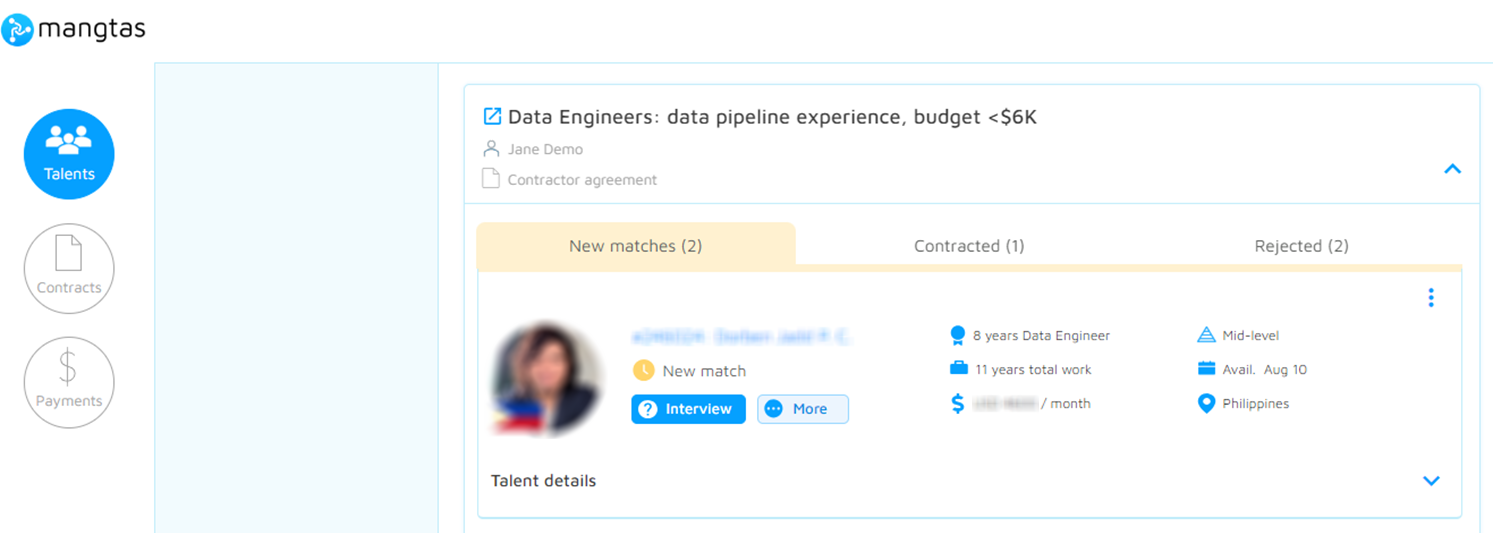Expand Talent details with the down chevron
The width and height of the screenshot is (1493, 533).
coord(1431,481)
